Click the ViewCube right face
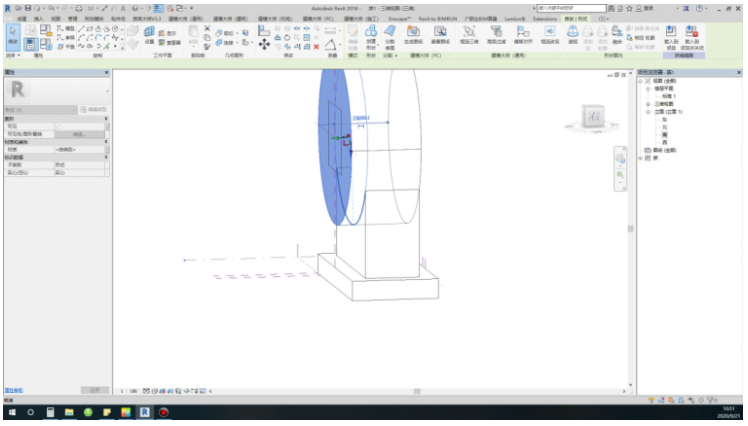The image size is (748, 426). coord(593,116)
